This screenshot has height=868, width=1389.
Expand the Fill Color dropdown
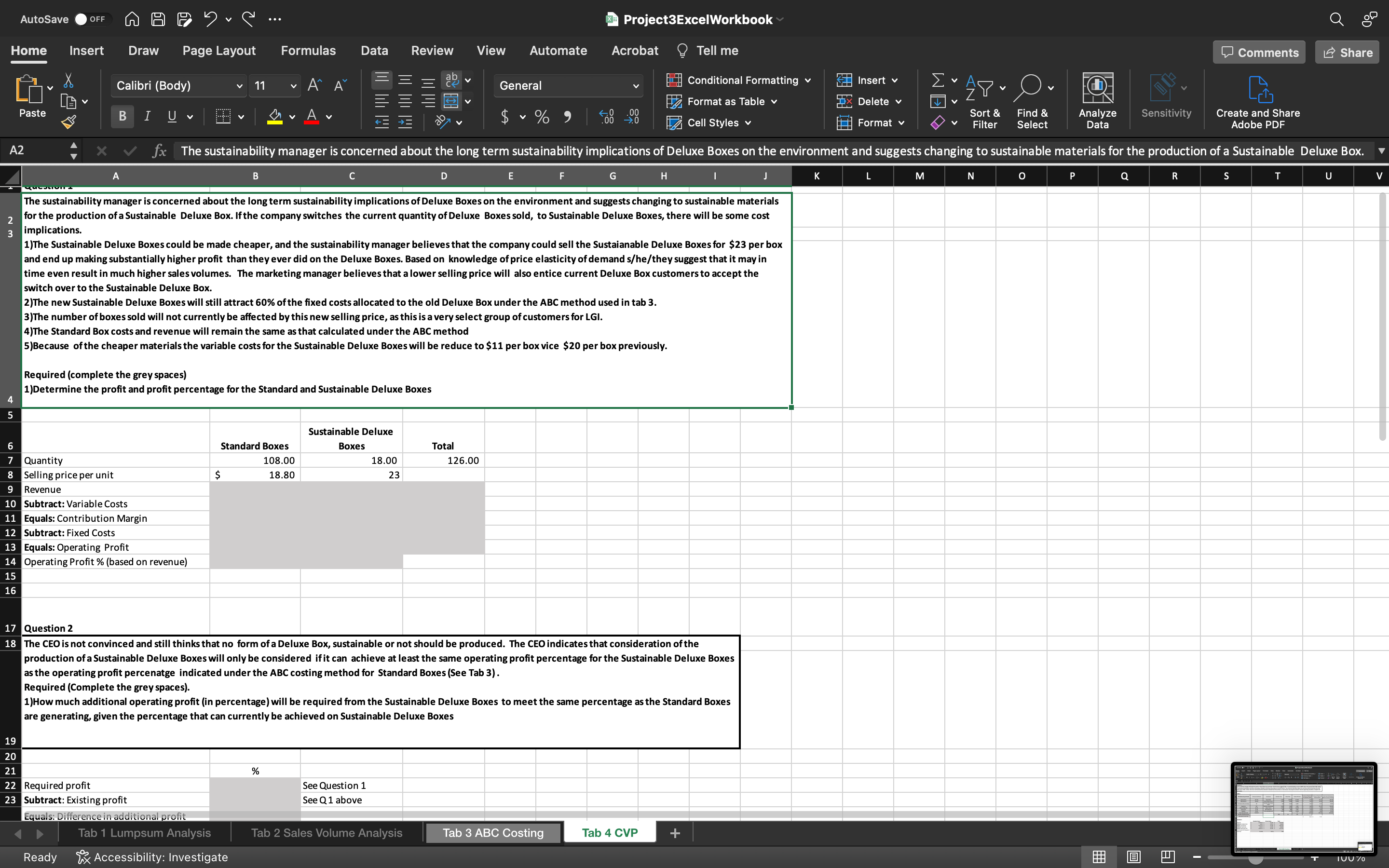tap(292, 117)
